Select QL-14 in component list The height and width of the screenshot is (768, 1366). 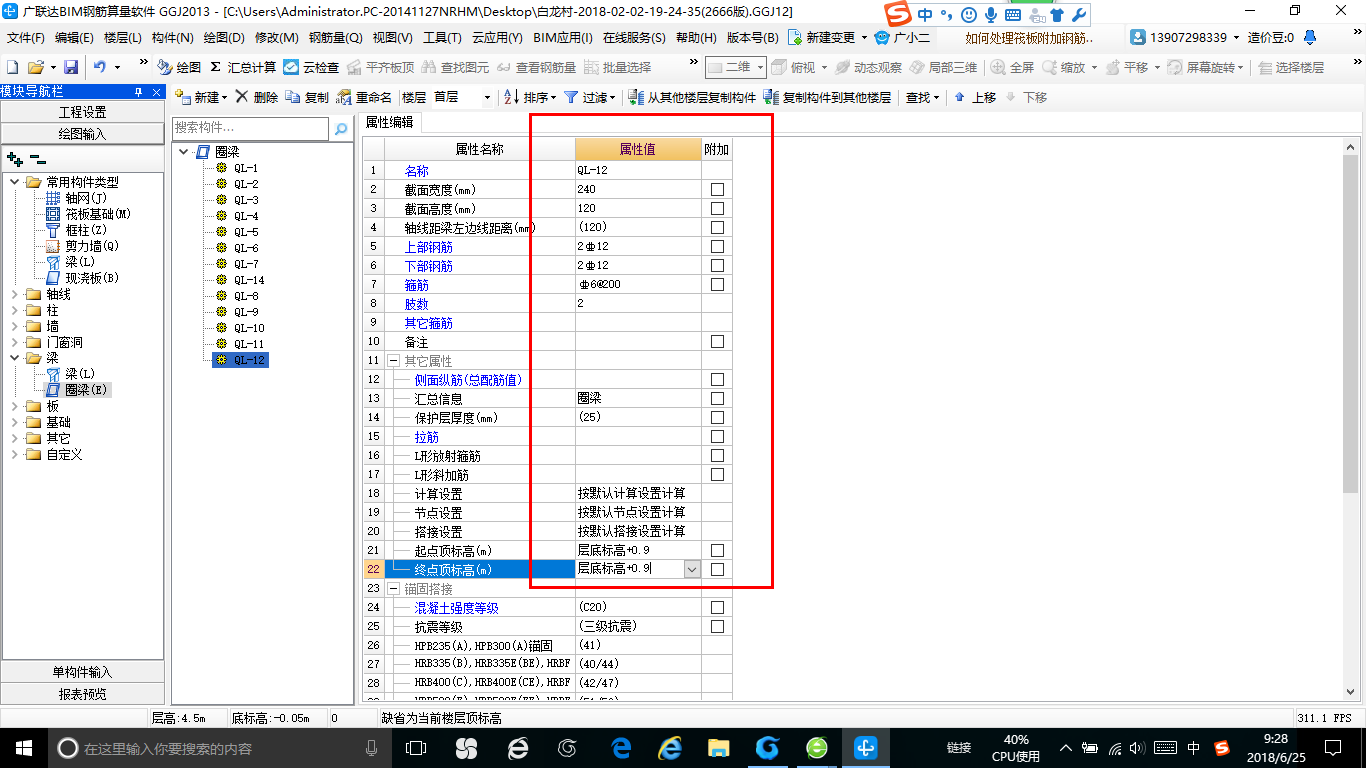[249, 280]
